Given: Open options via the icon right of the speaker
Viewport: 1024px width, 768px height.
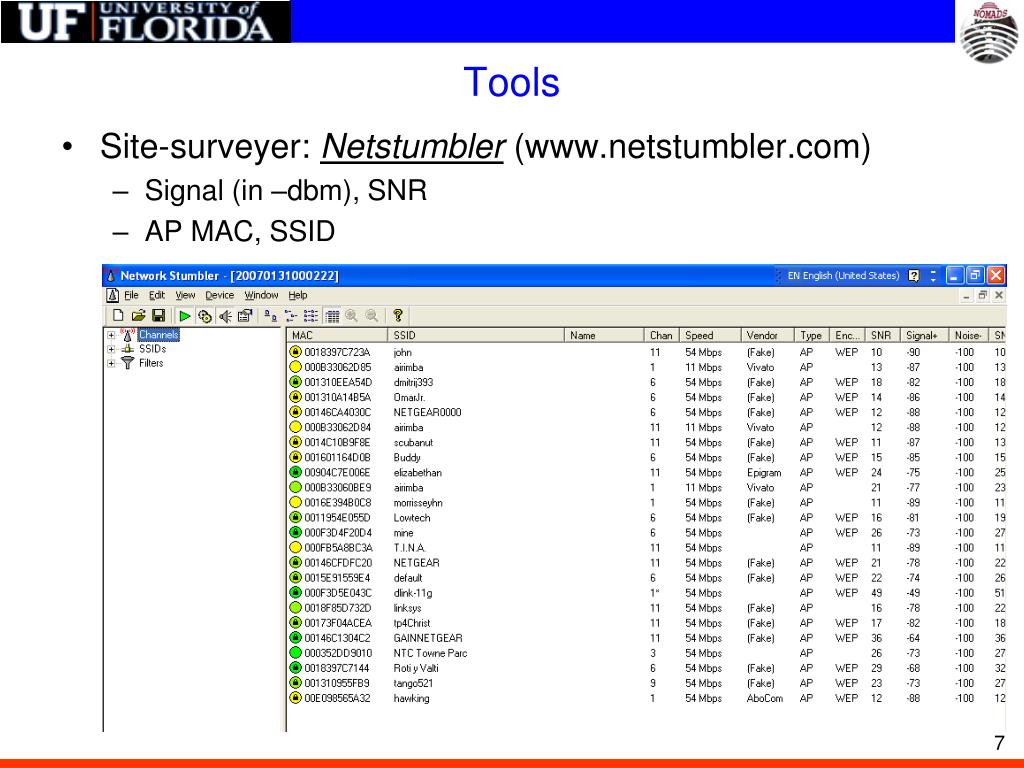Looking at the screenshot, I should coord(245,316).
